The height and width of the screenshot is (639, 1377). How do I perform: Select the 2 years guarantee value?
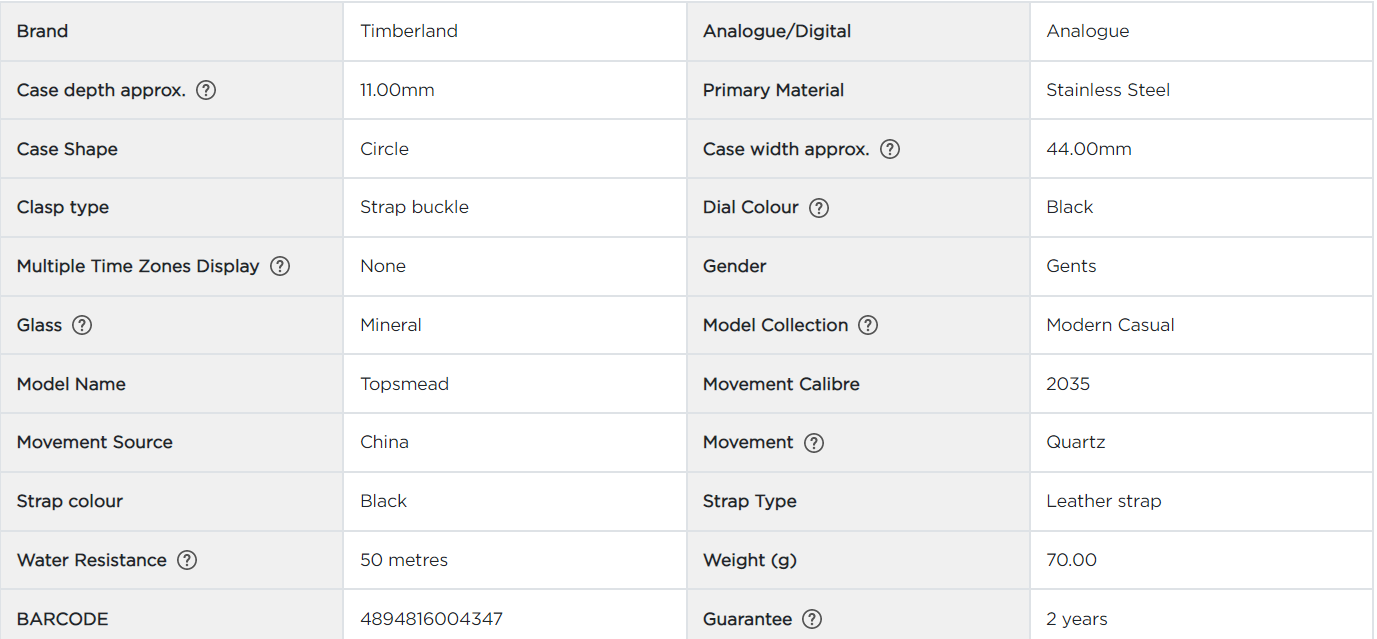point(1077,619)
